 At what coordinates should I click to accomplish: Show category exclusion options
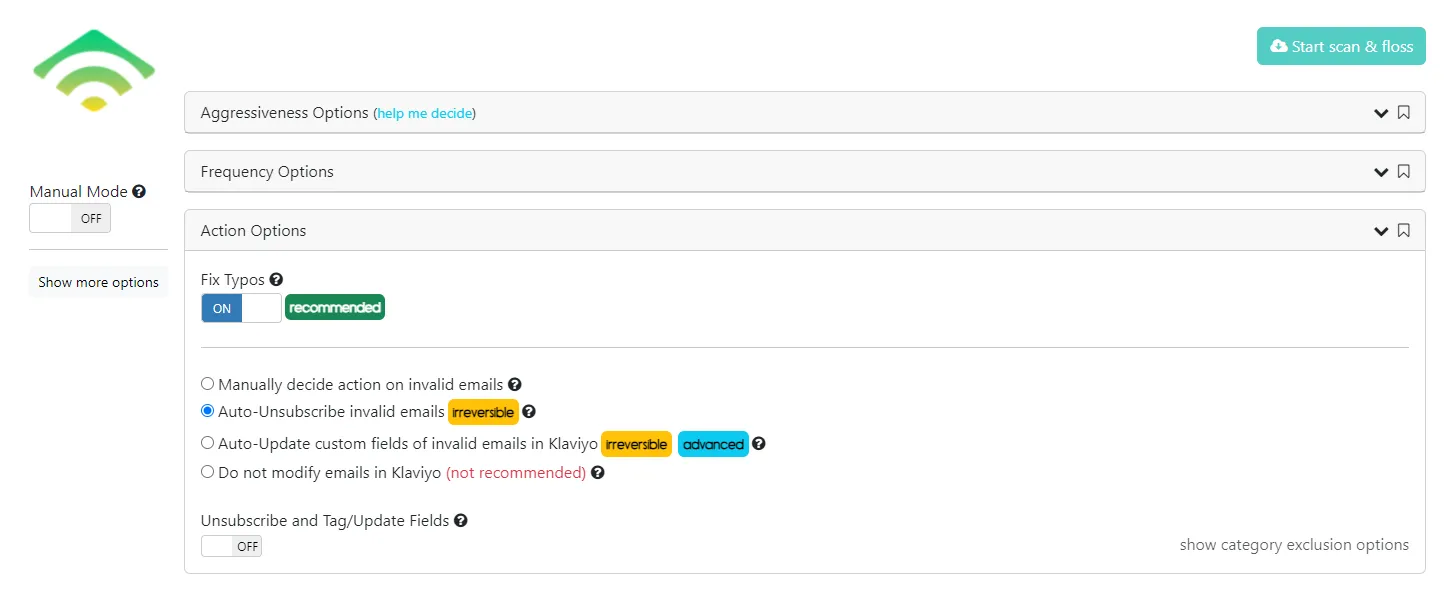click(1294, 545)
